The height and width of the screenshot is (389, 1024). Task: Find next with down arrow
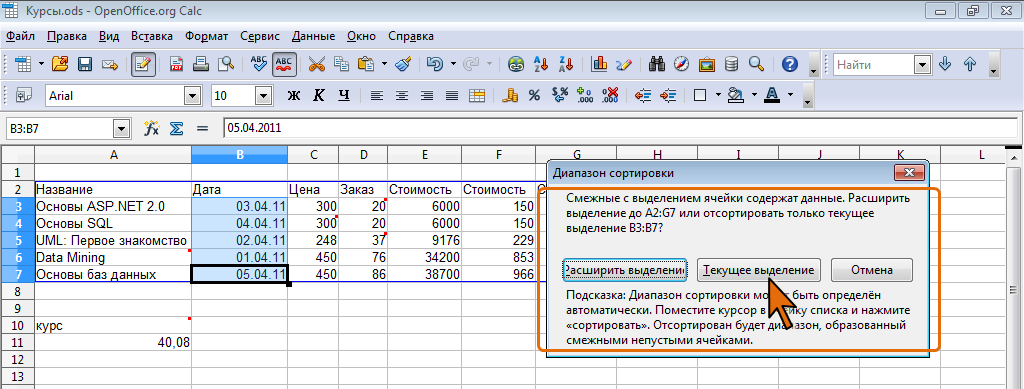tap(944, 64)
